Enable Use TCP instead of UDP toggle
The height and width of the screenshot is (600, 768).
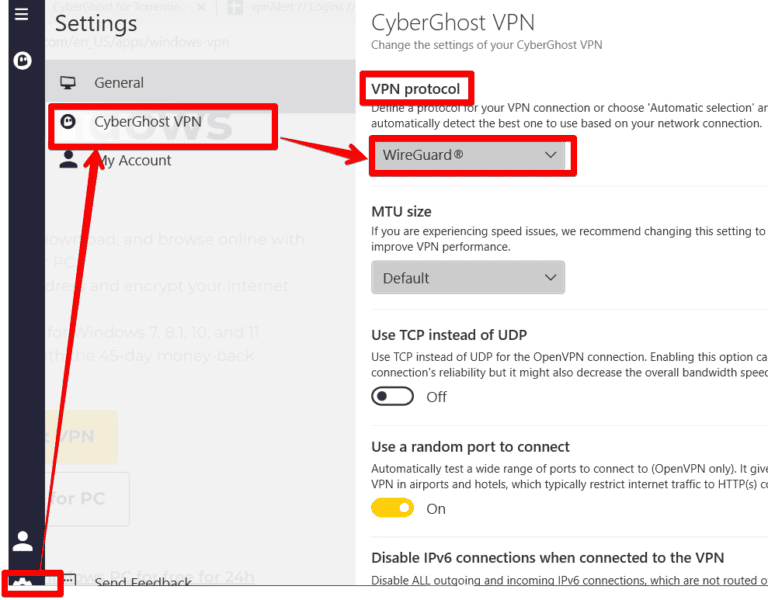point(392,396)
